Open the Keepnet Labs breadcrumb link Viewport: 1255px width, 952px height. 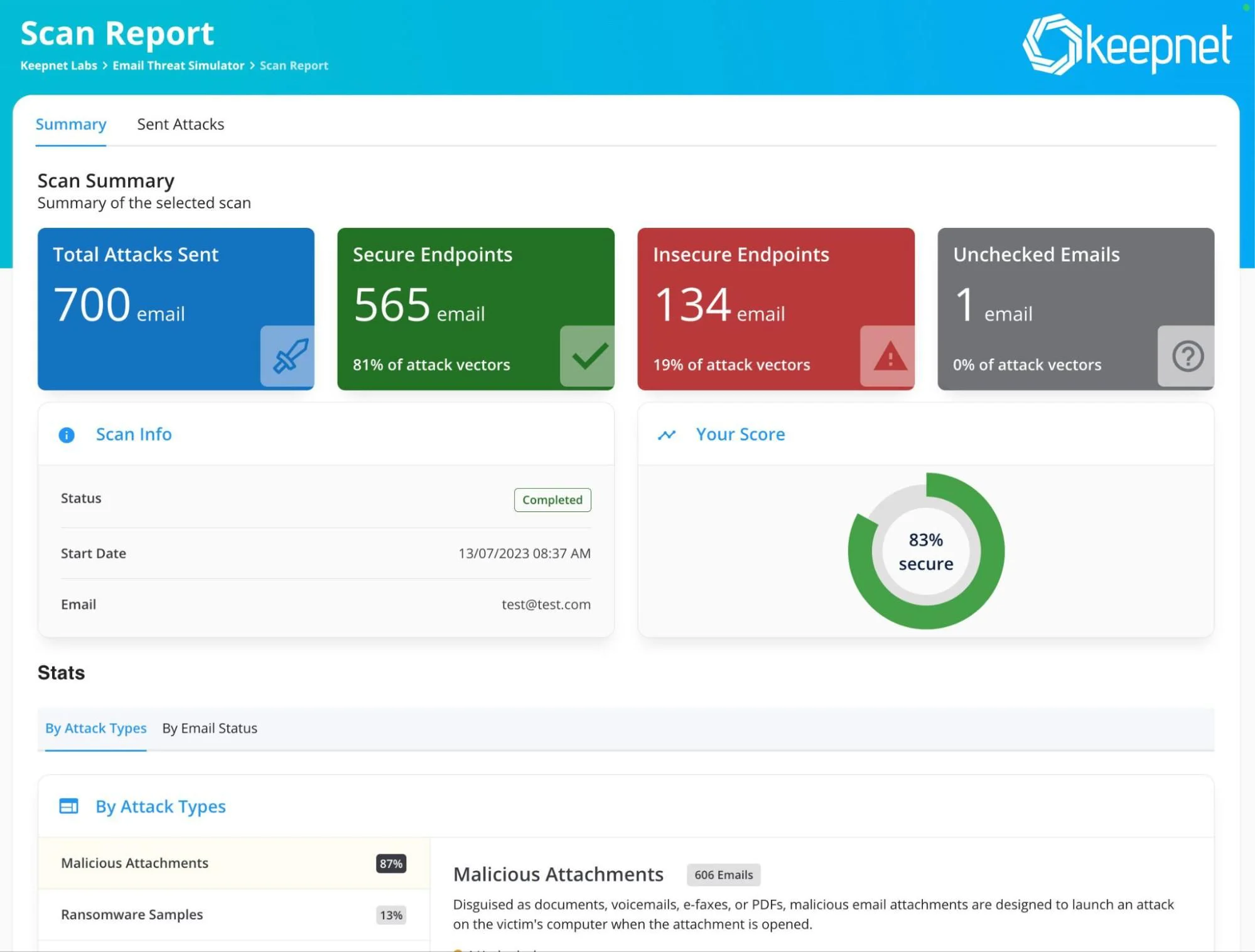coord(58,65)
